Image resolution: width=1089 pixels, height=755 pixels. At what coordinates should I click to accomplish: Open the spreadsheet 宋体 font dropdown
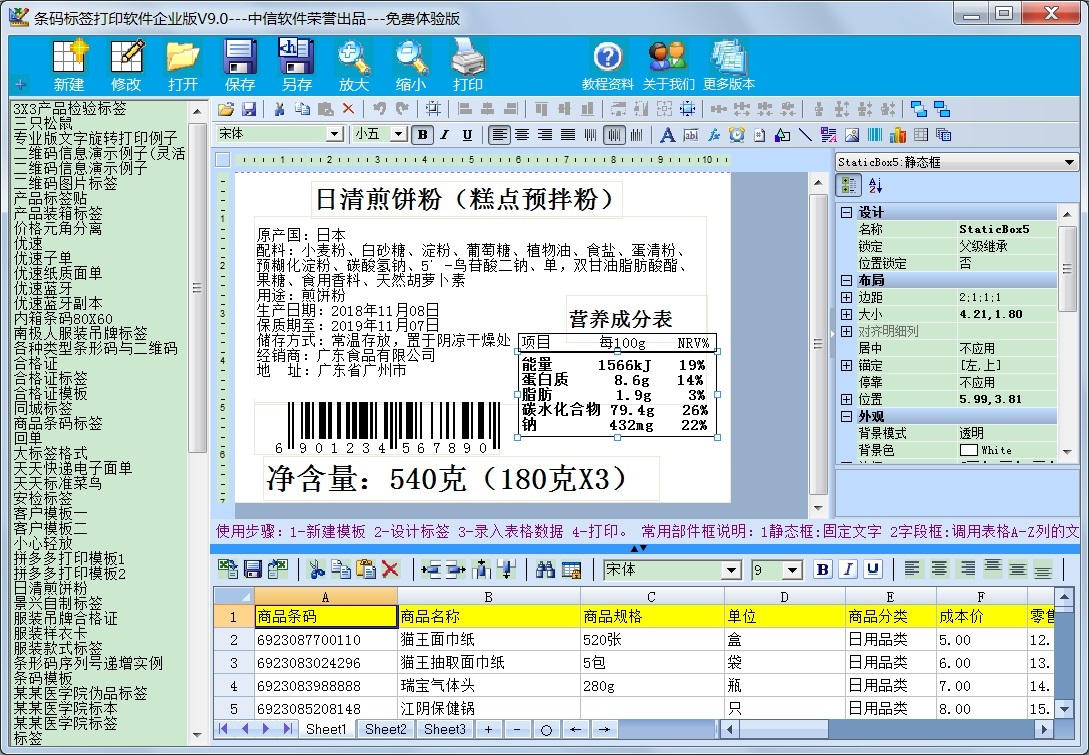click(x=730, y=570)
